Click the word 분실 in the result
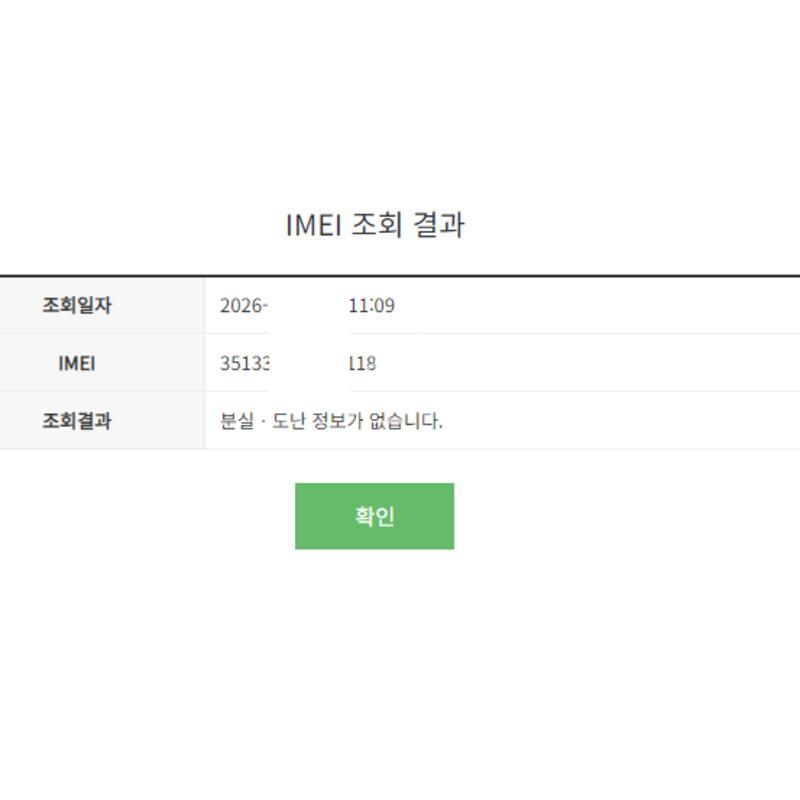Viewport: 800px width, 800px height. (x=236, y=421)
